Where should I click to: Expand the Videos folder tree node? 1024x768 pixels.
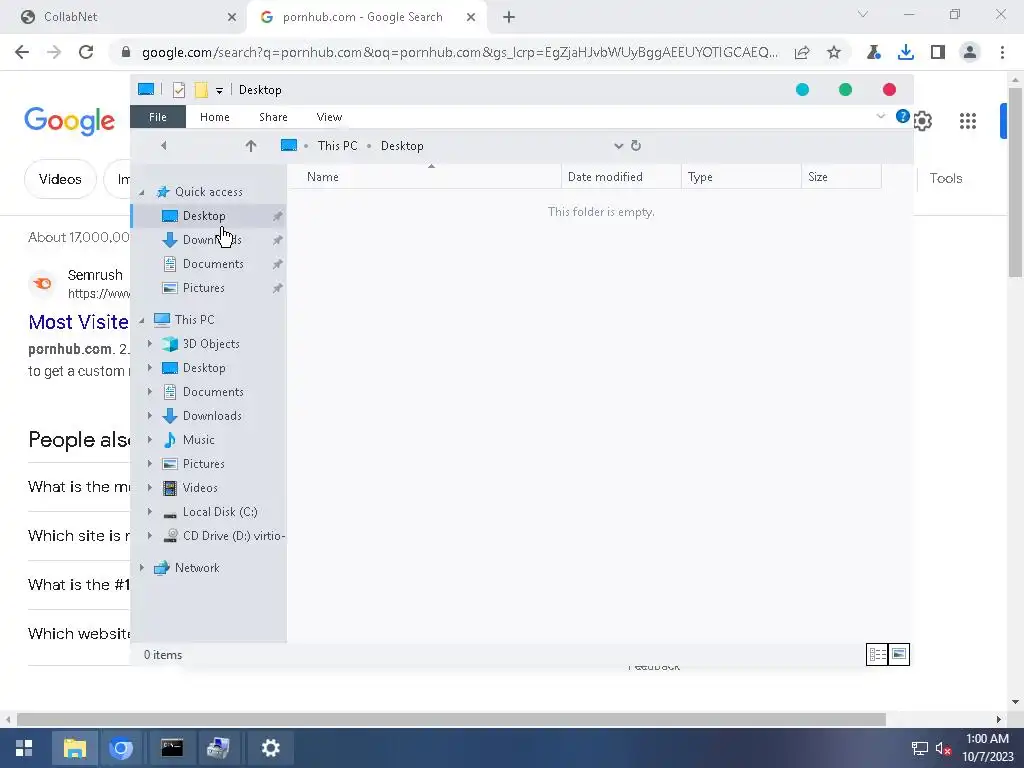[150, 488]
